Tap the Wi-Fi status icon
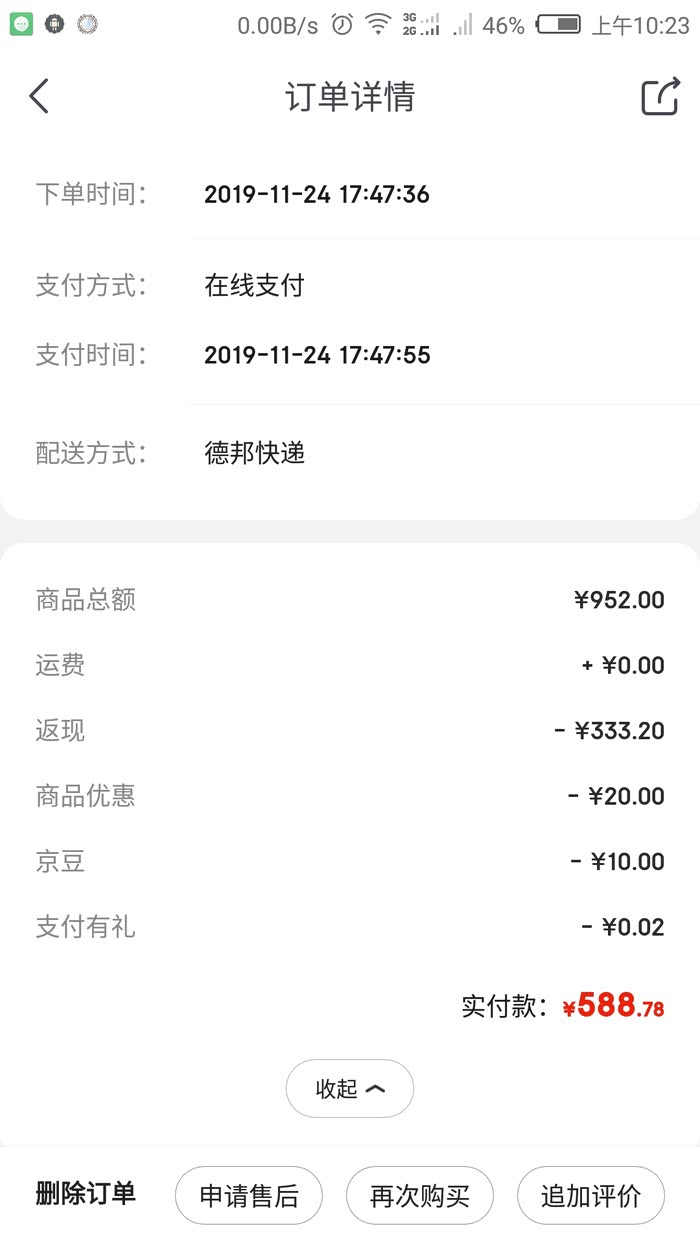This screenshot has width=700, height=1244. 378,25
